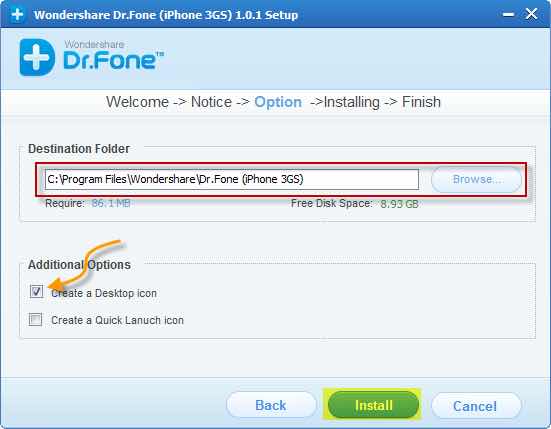Screen dimensions: 551x429
Task: Click the Install button
Action: (373, 405)
